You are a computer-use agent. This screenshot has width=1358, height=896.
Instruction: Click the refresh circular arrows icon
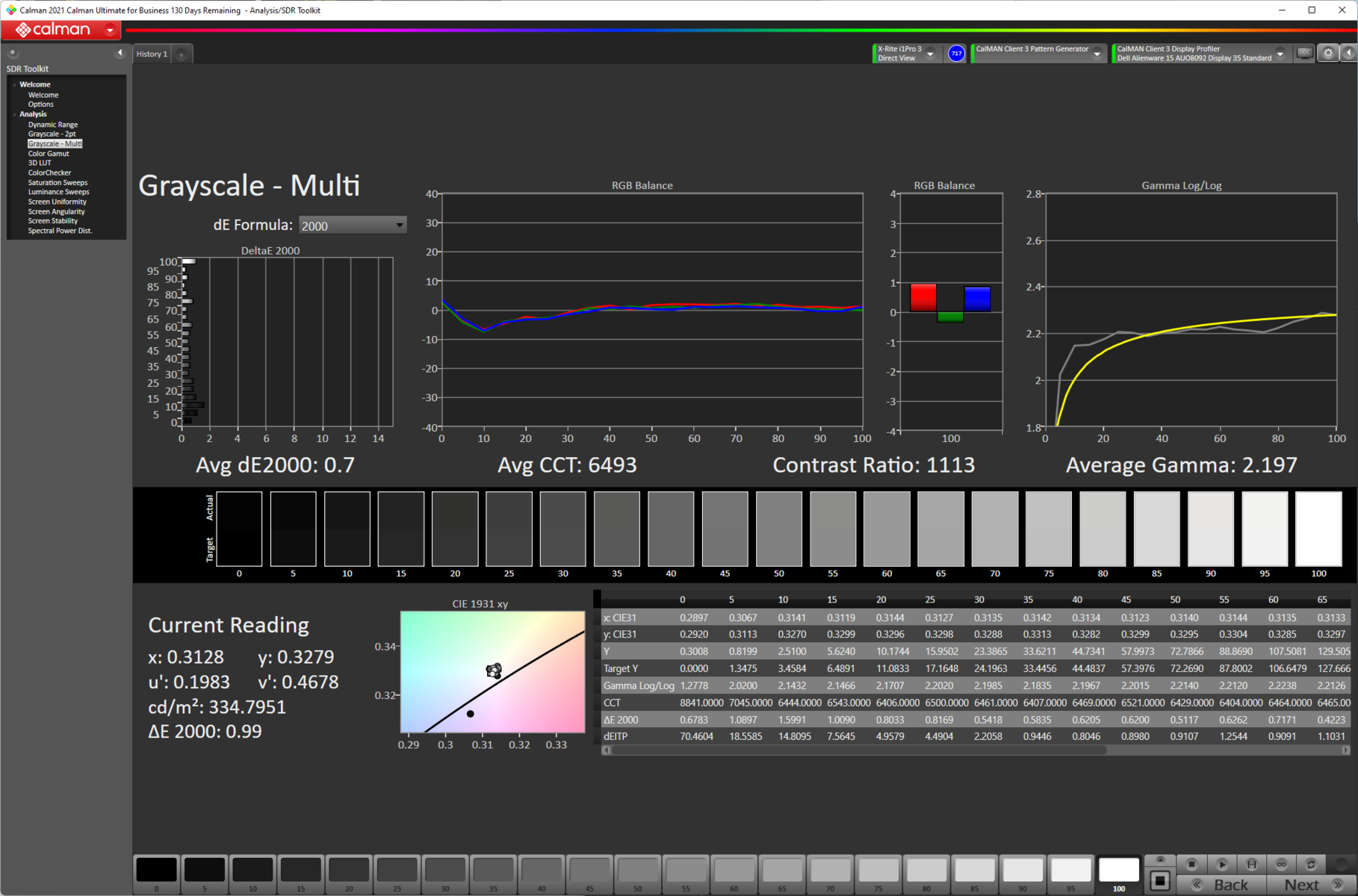coord(1311,864)
